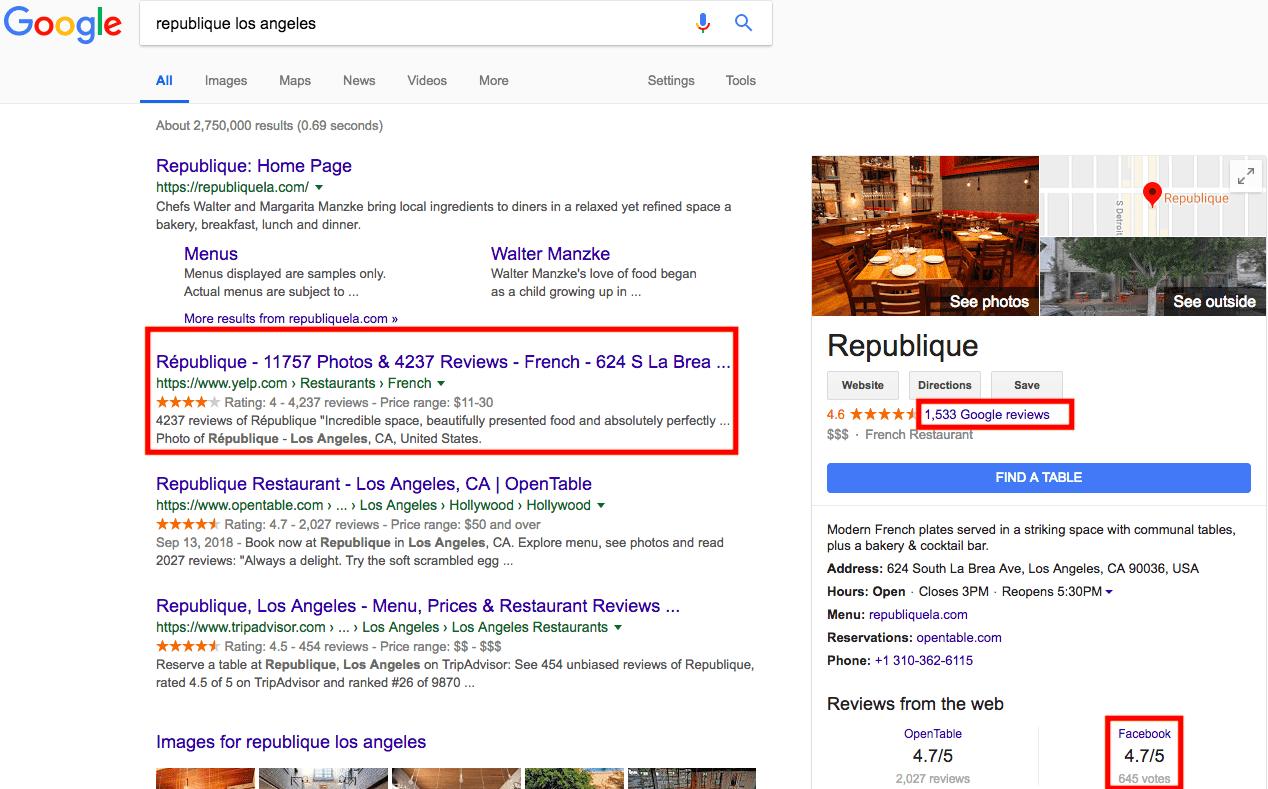The height and width of the screenshot is (789, 1268).
Task: Open the Republique Restaurant OpenTable result
Action: coord(374,484)
